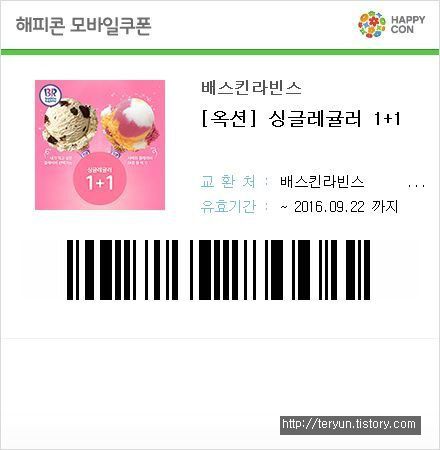Select the 배스킨라빈스 brand name heading
Viewport: 440px width, 450px height.
[x=251, y=88]
